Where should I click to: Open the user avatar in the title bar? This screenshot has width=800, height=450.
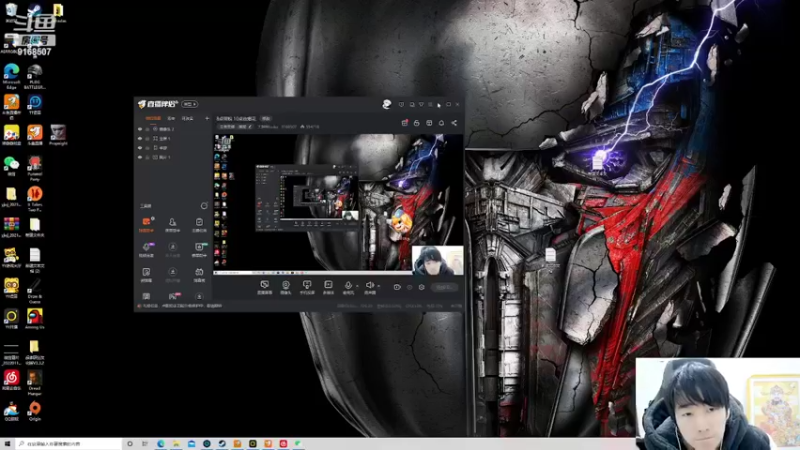387,104
